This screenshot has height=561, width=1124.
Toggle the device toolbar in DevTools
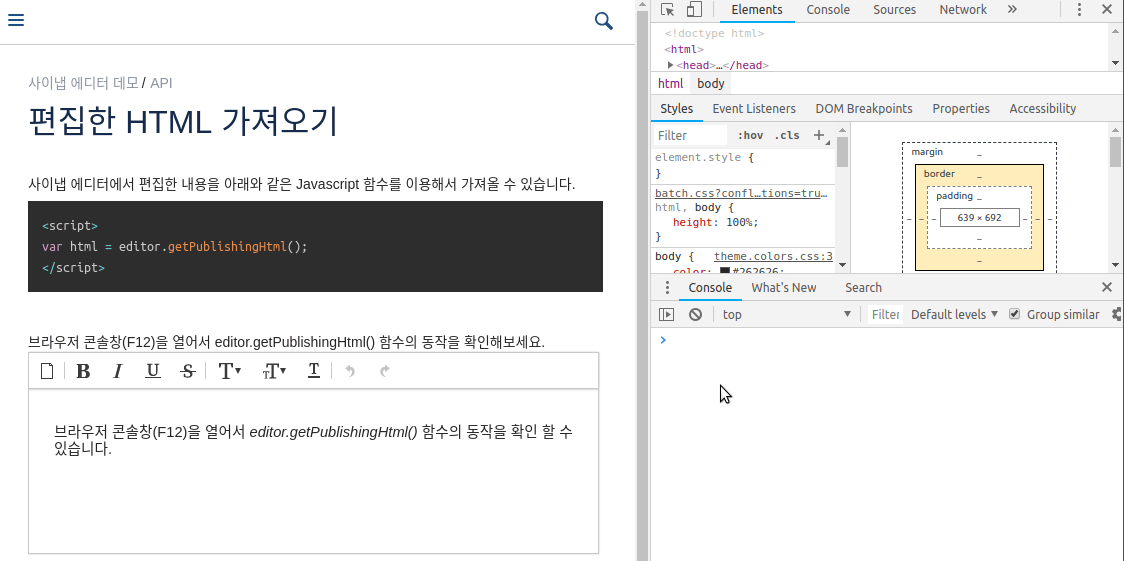(694, 10)
